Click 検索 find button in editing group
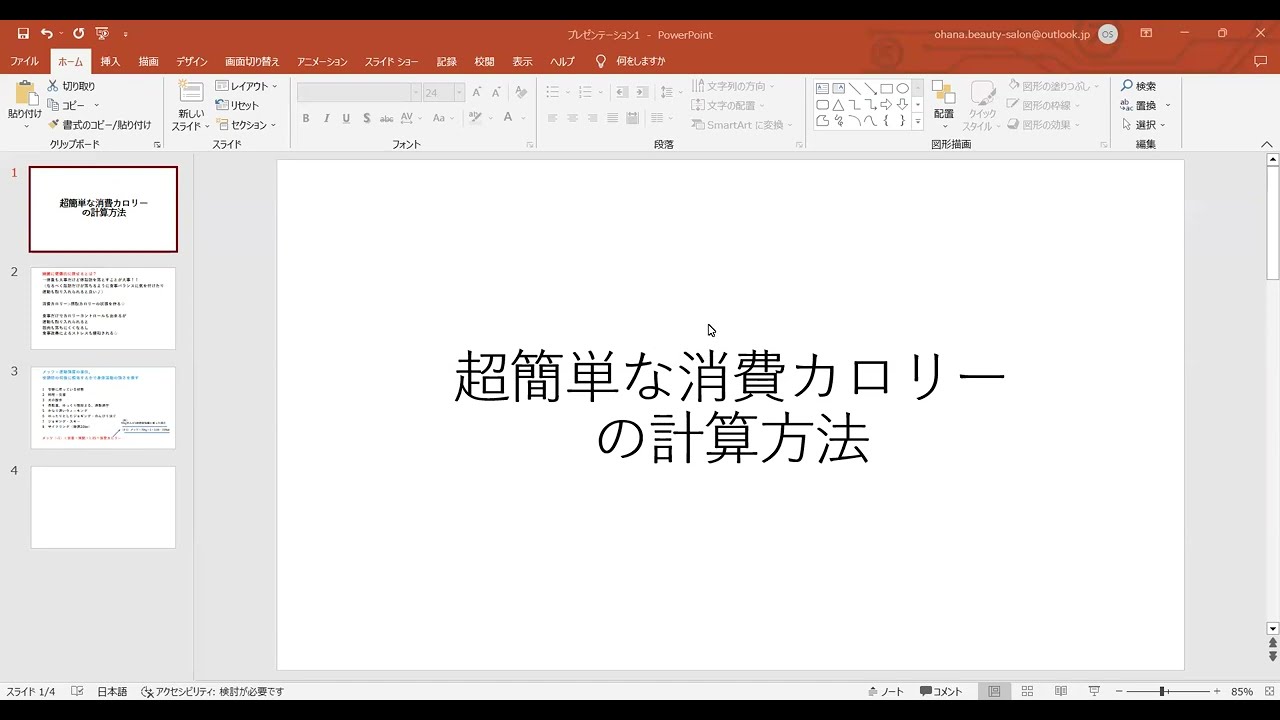The image size is (1280, 720). coord(1138,86)
